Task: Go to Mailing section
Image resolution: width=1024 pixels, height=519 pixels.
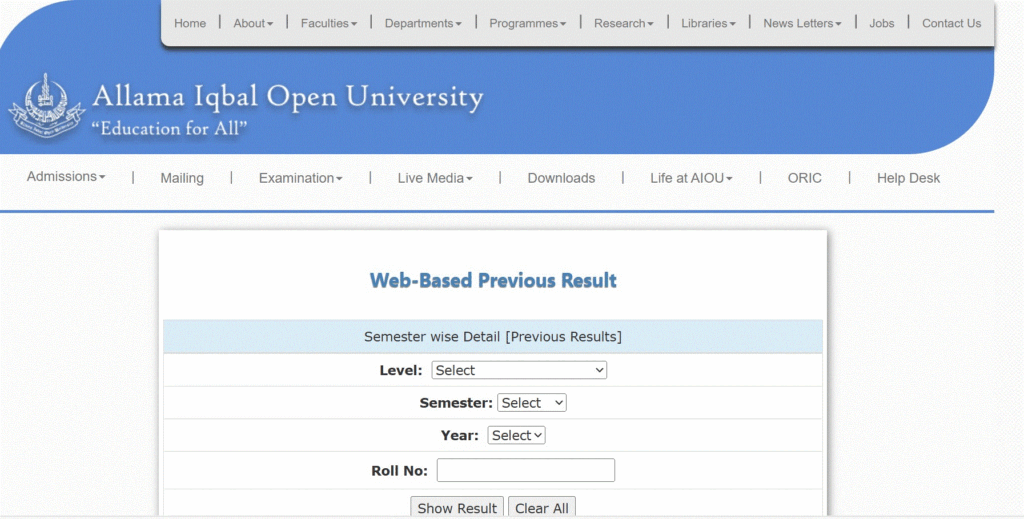Action: [182, 178]
